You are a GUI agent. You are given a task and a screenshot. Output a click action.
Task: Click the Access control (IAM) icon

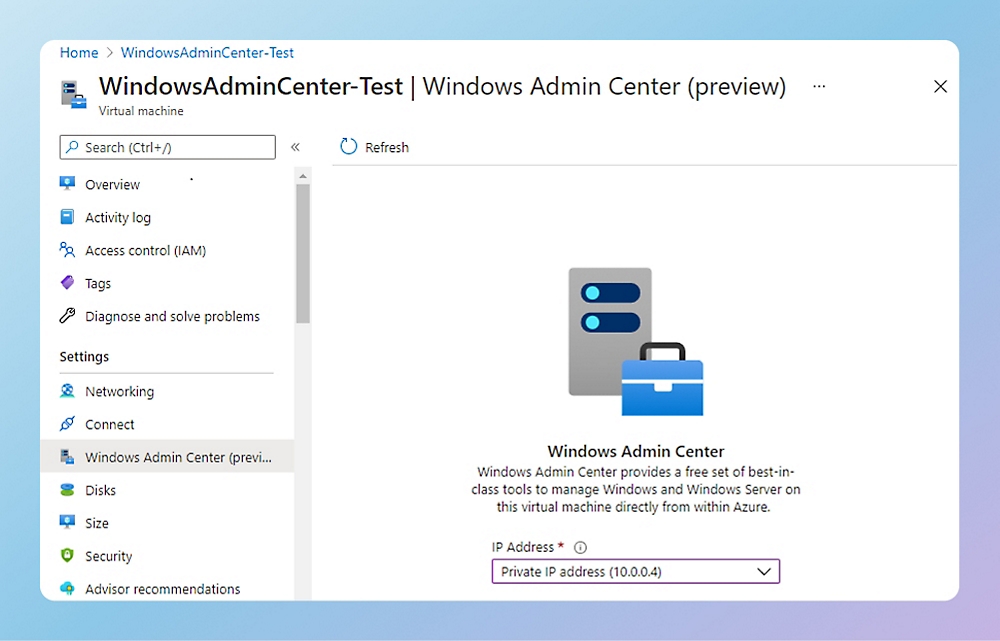tap(68, 250)
